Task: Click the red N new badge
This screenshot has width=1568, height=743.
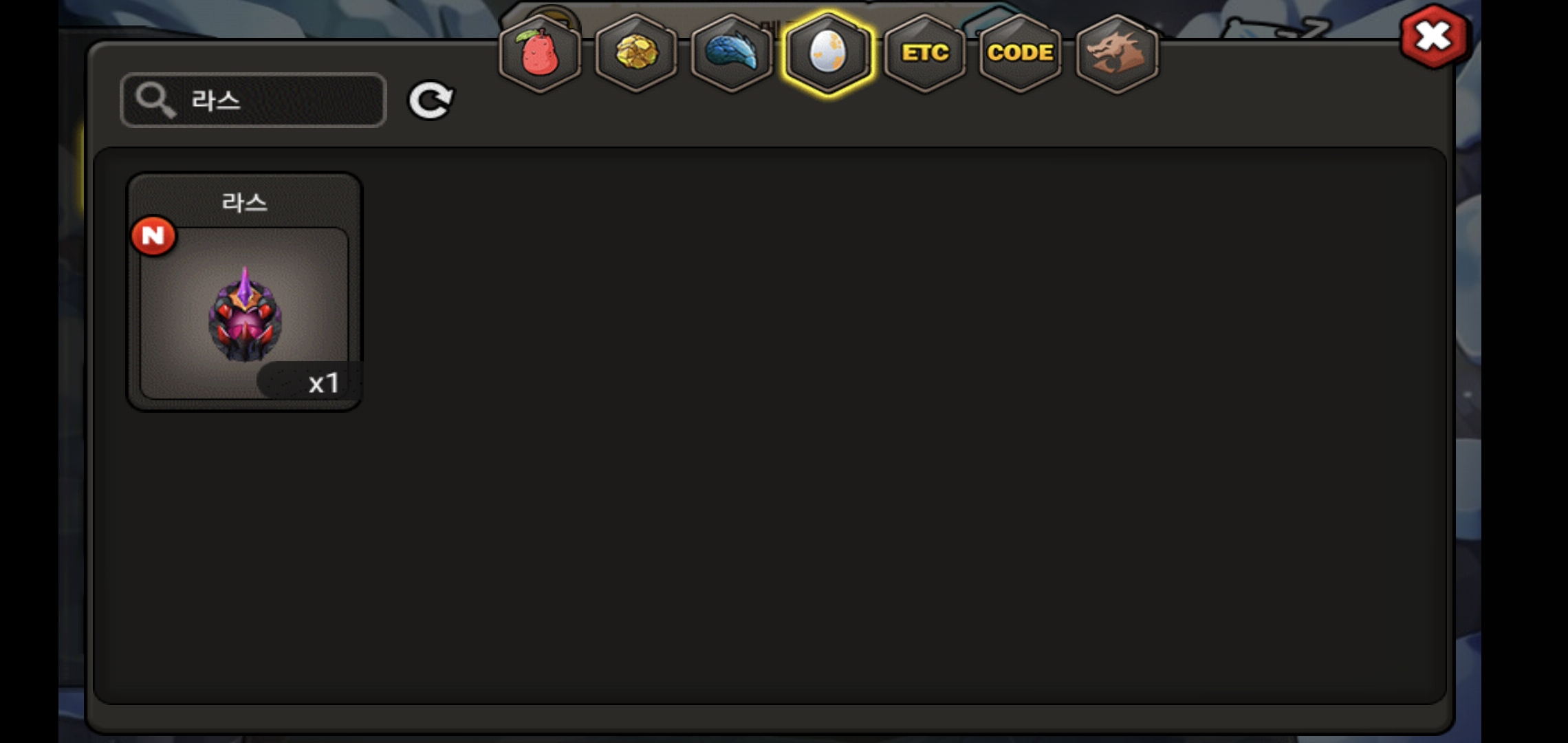Action: coord(153,236)
